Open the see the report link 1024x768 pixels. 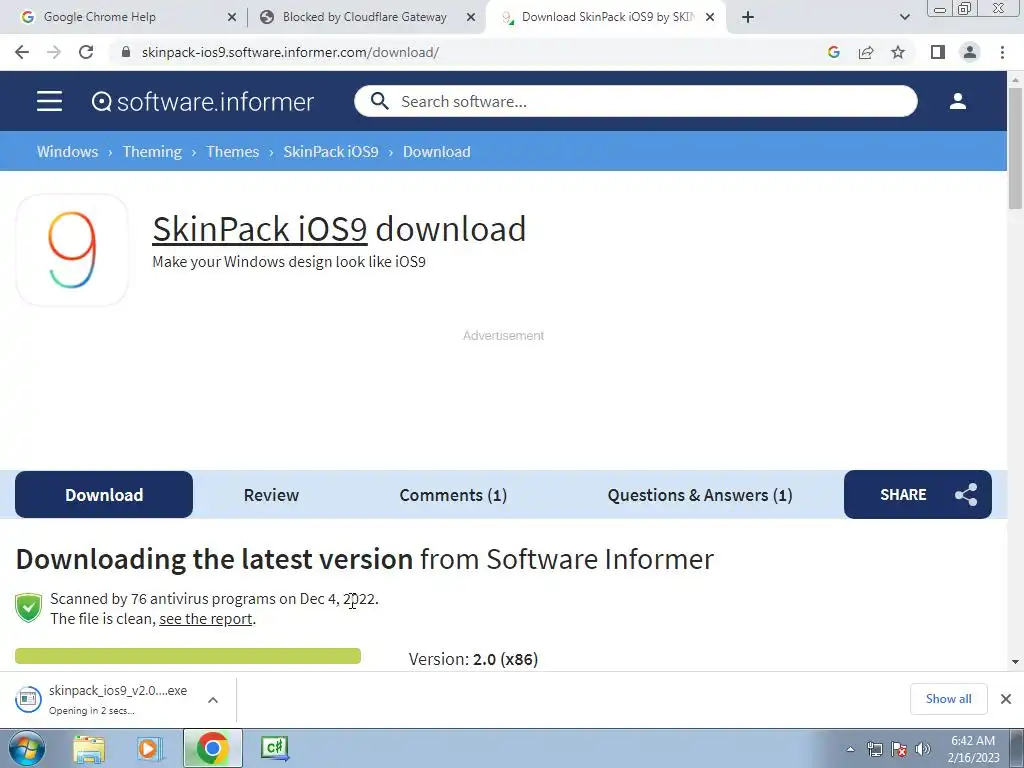206,618
